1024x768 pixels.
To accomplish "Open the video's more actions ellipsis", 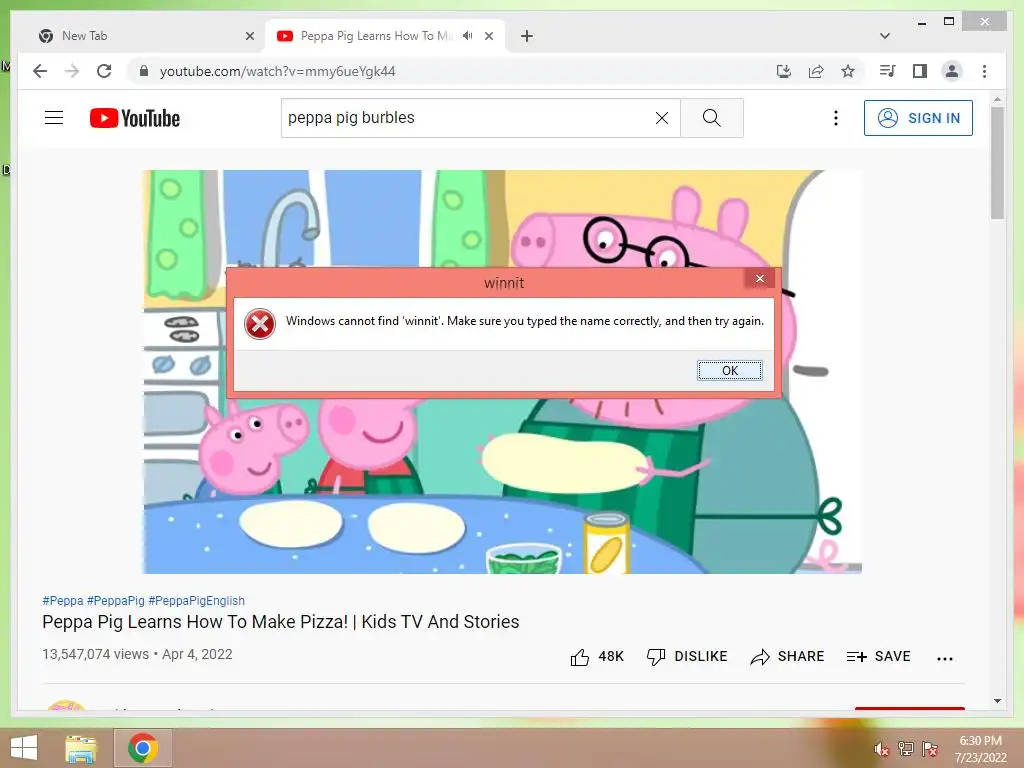I will coord(945,658).
